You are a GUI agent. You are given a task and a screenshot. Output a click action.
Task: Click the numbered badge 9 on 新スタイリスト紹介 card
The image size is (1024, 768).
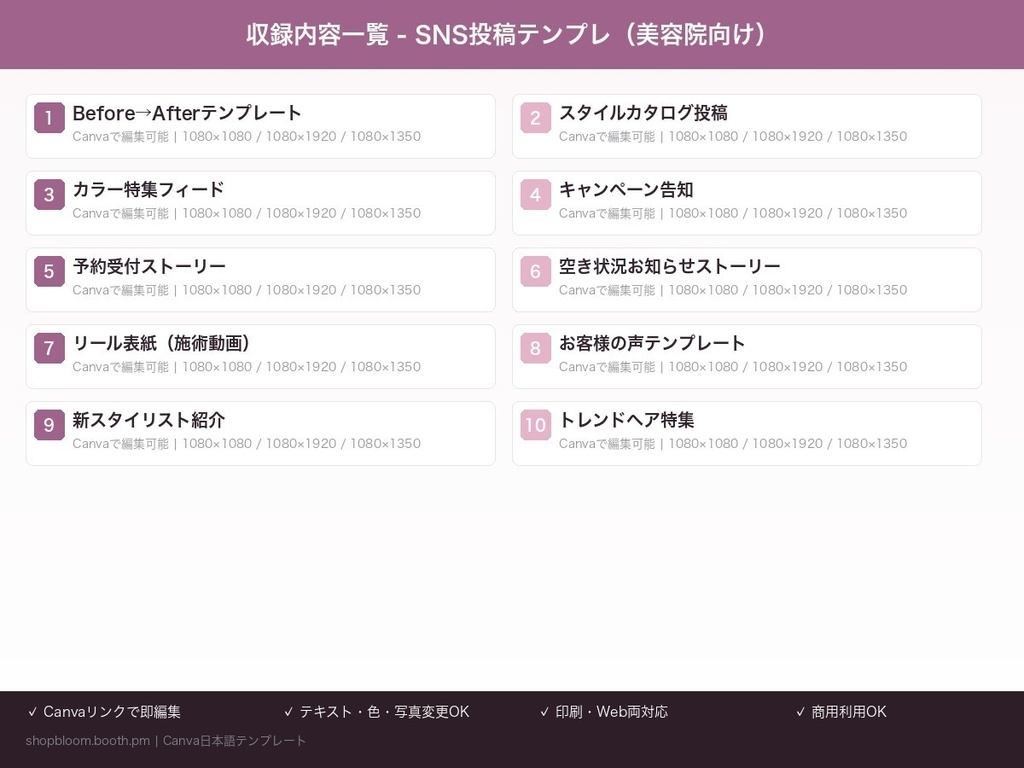pyautogui.click(x=49, y=425)
